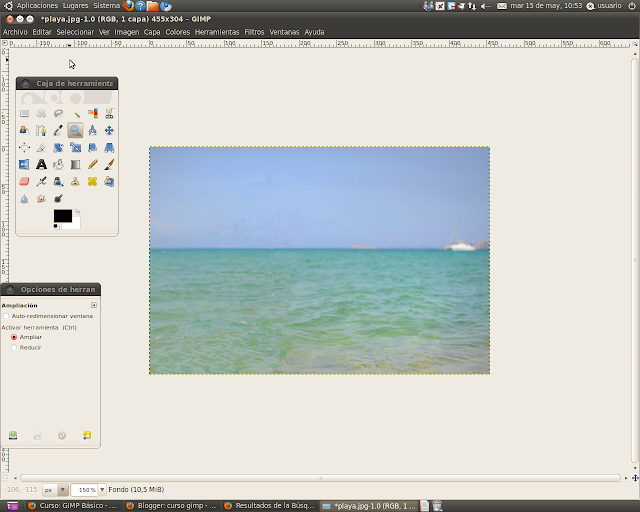This screenshot has width=640, height=512.
Task: Select the Flip tool
Action: tap(24, 165)
